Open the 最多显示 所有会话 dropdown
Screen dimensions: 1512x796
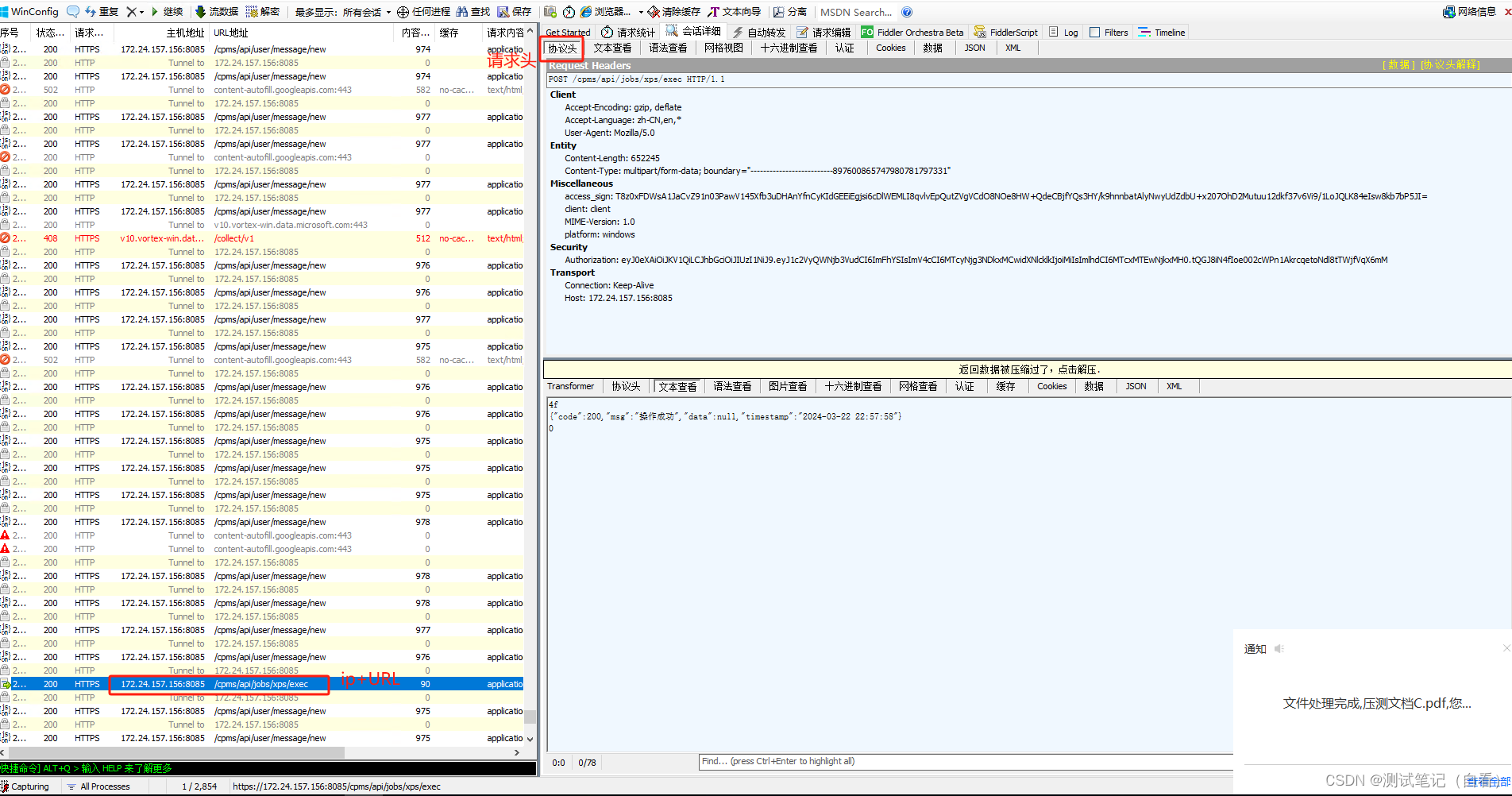(x=343, y=12)
